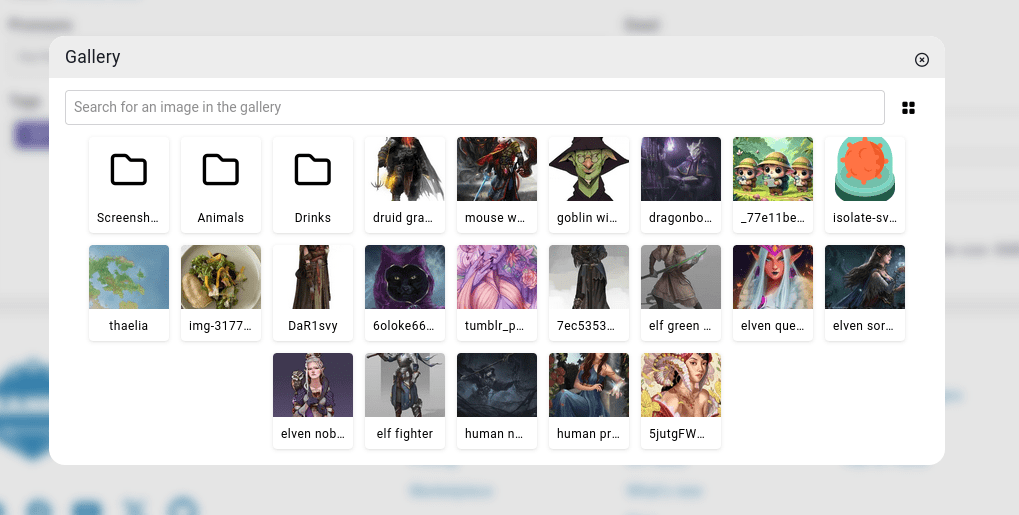Select the DaR1svy image
This screenshot has height=515, width=1019.
(313, 293)
